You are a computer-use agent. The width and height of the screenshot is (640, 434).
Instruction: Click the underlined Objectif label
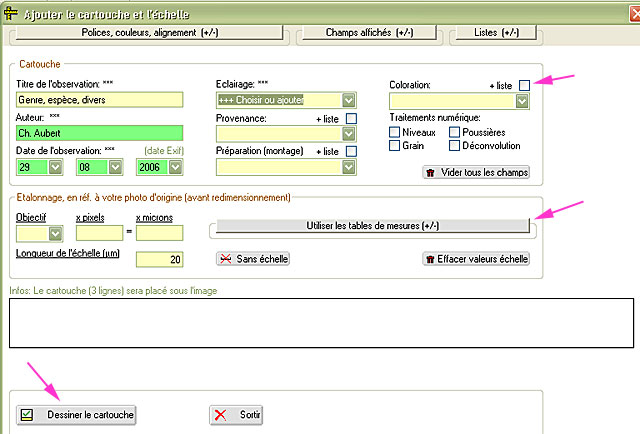point(31,218)
